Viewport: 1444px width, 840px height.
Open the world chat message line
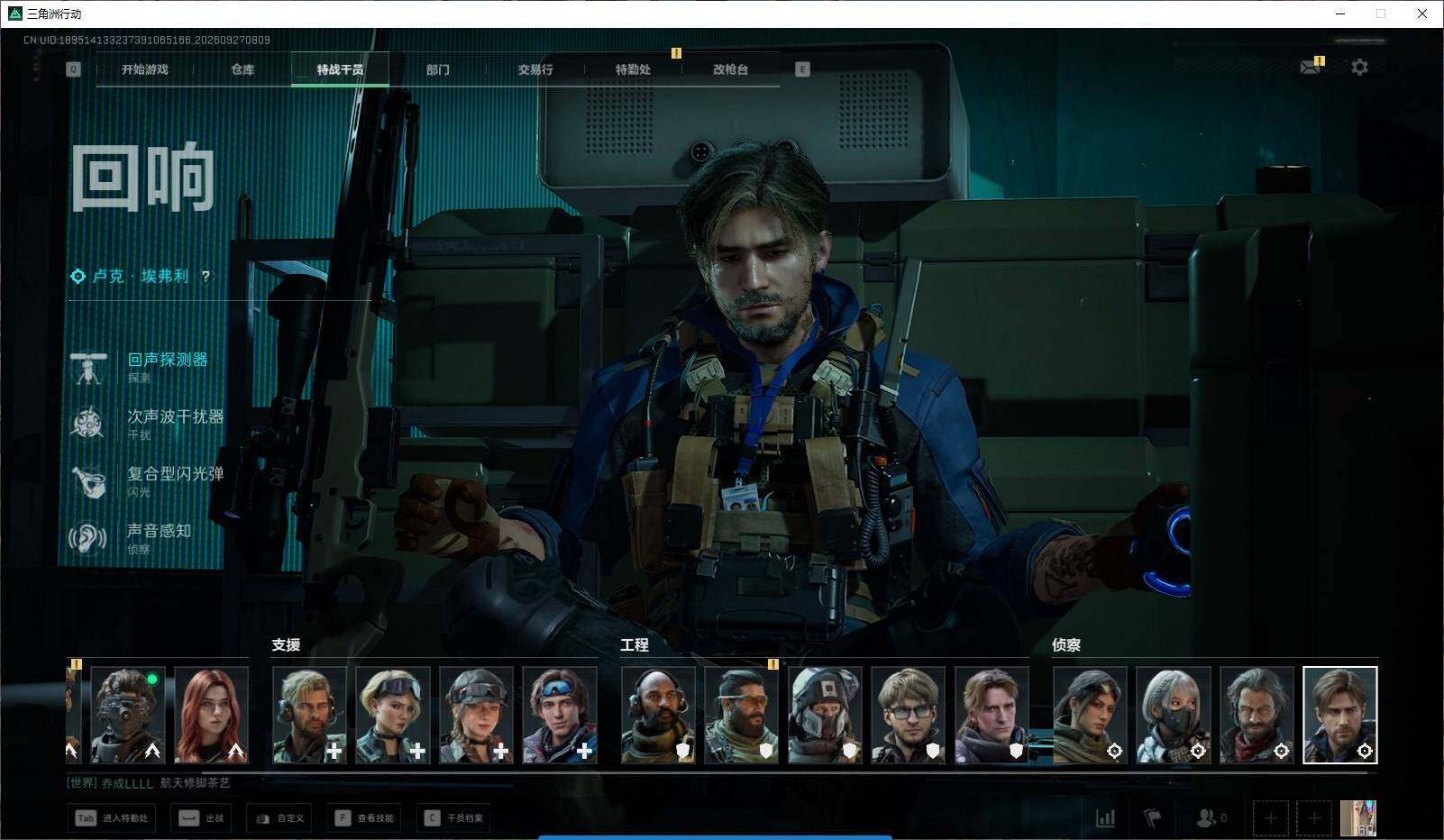[x=149, y=782]
